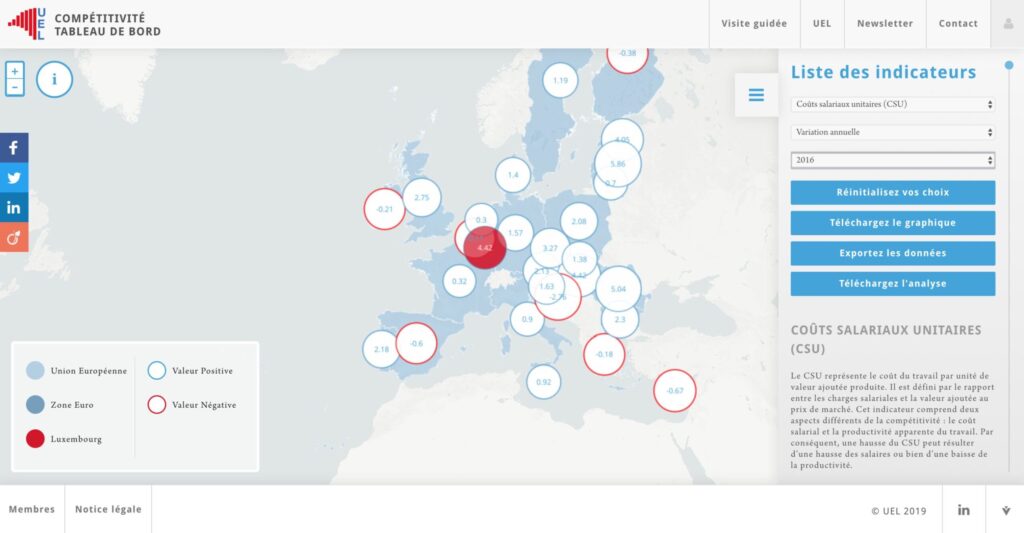Click the Notice légale footer link
The height and width of the screenshot is (533, 1024).
click(108, 510)
